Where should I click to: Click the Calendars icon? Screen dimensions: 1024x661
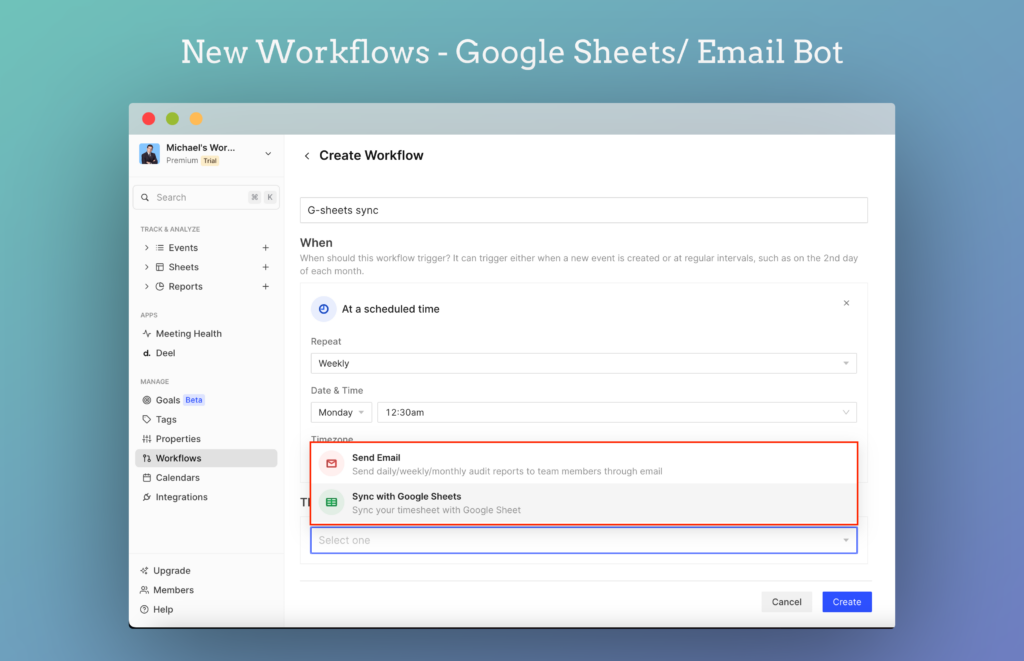(x=146, y=477)
